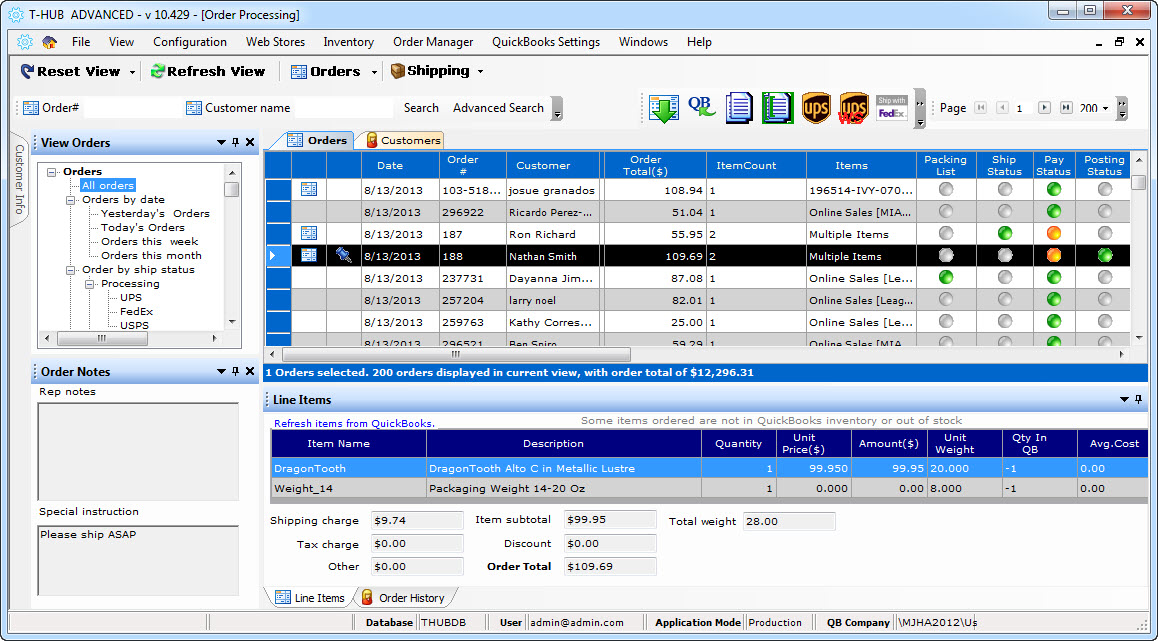Click Refresh items from QuickBooks link
Viewport: 1158px width, 641px height.
[x=353, y=424]
